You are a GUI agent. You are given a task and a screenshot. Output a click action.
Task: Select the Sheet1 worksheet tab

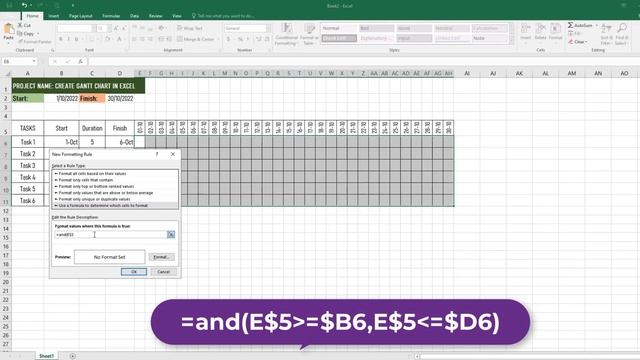pos(46,356)
